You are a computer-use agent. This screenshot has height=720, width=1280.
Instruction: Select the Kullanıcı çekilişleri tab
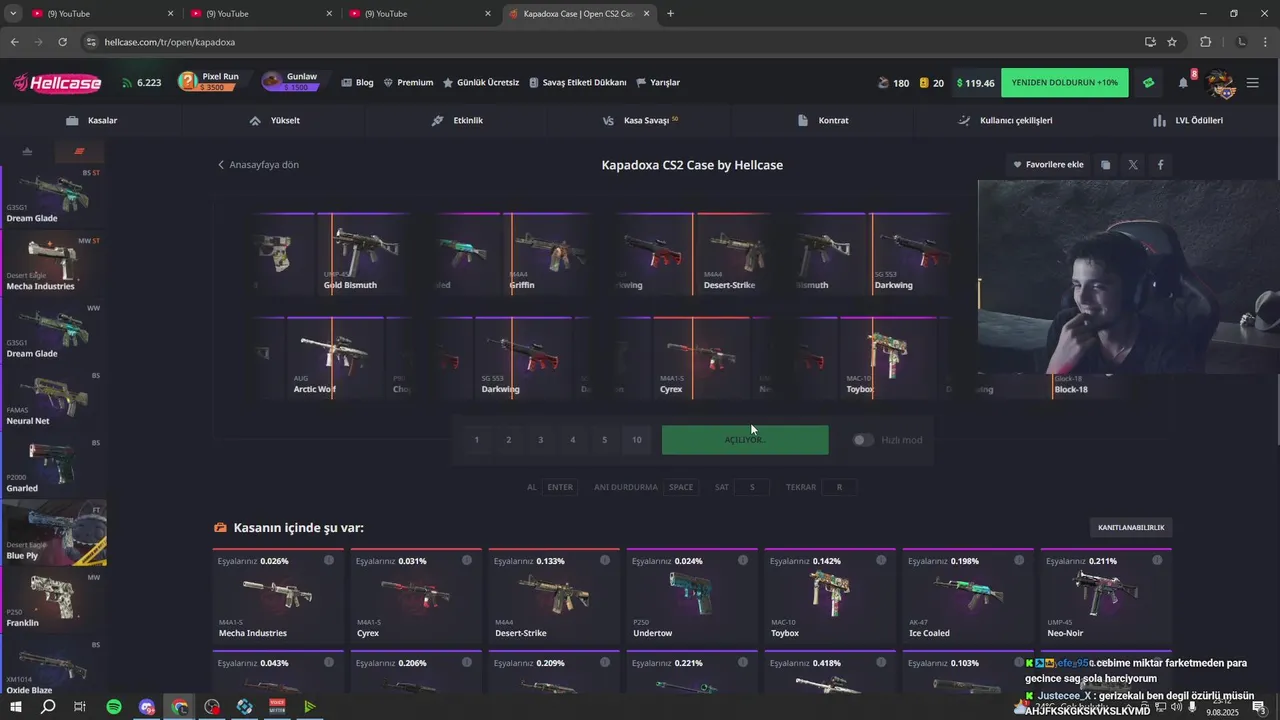(1005, 120)
